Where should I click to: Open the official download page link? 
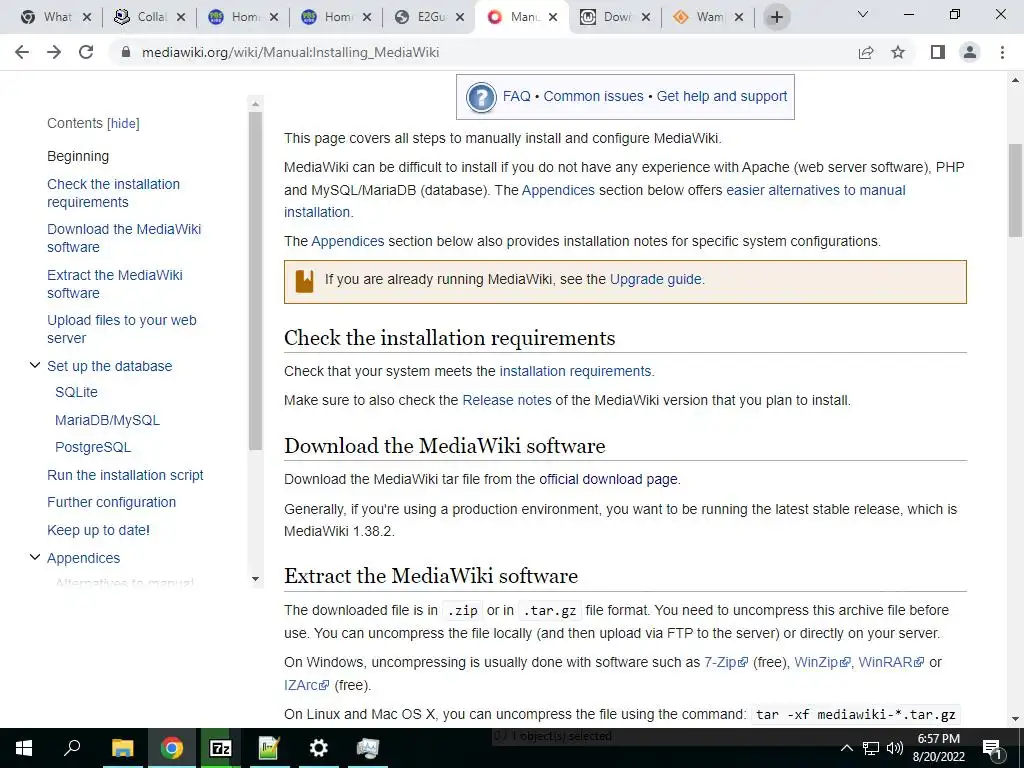(607, 479)
